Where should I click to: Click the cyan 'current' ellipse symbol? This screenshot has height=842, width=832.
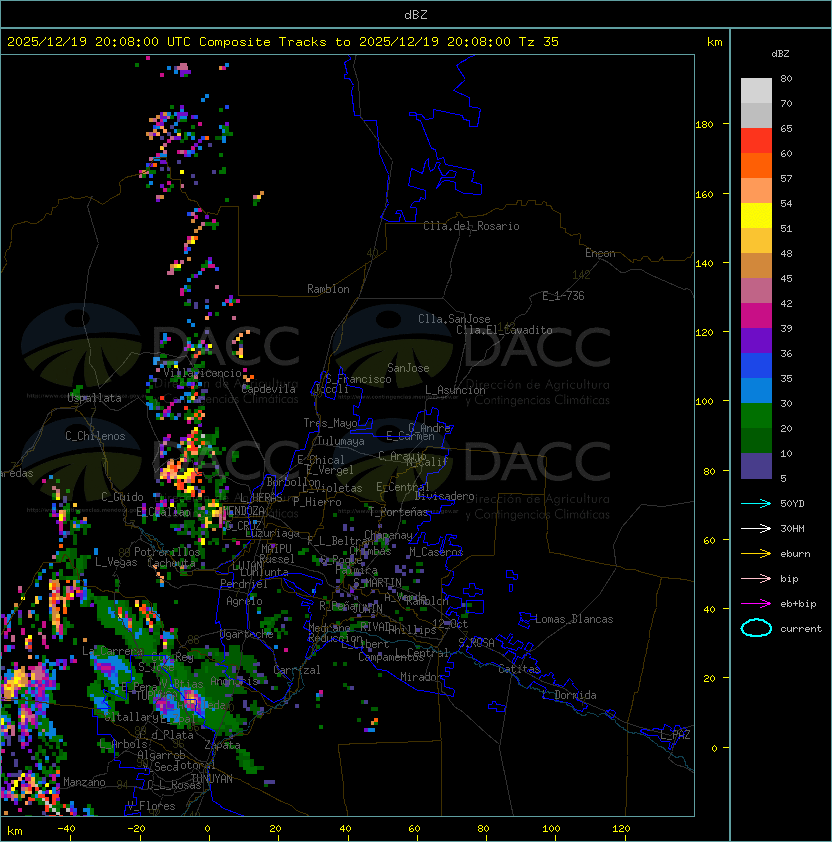coord(756,628)
